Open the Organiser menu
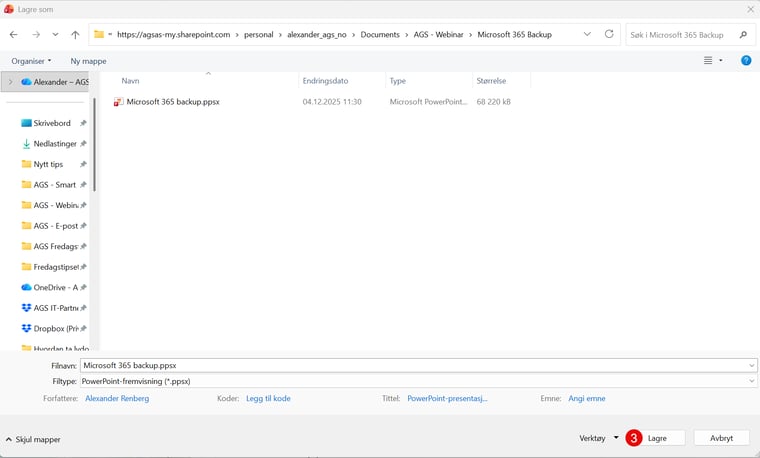 tap(31, 61)
